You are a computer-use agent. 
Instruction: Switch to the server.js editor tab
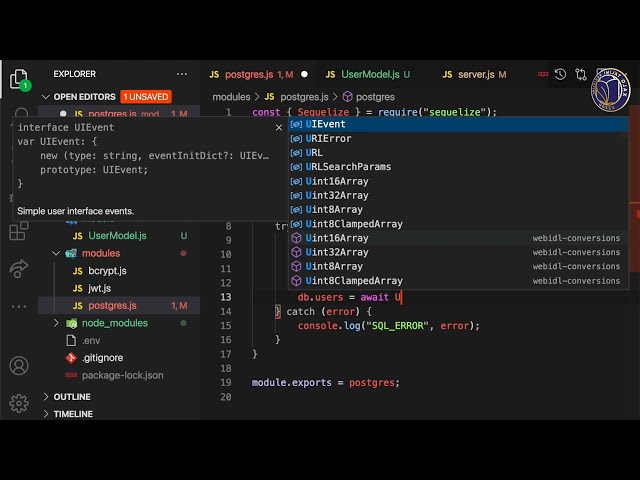pyautogui.click(x=474, y=74)
